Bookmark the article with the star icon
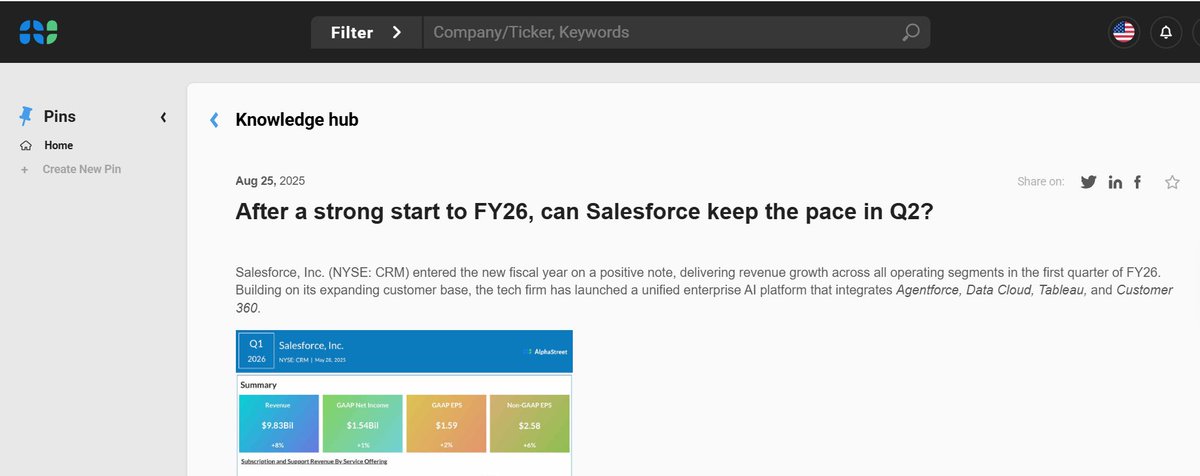1200x476 pixels. [x=1173, y=182]
